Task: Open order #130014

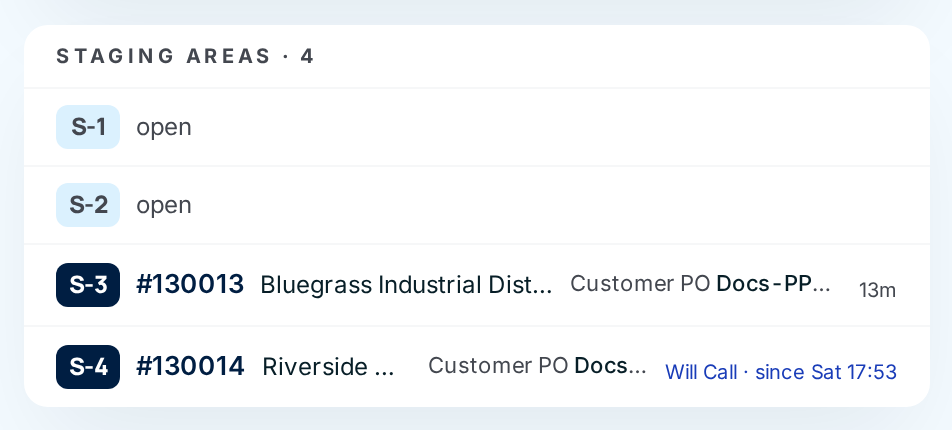Action: [x=190, y=366]
